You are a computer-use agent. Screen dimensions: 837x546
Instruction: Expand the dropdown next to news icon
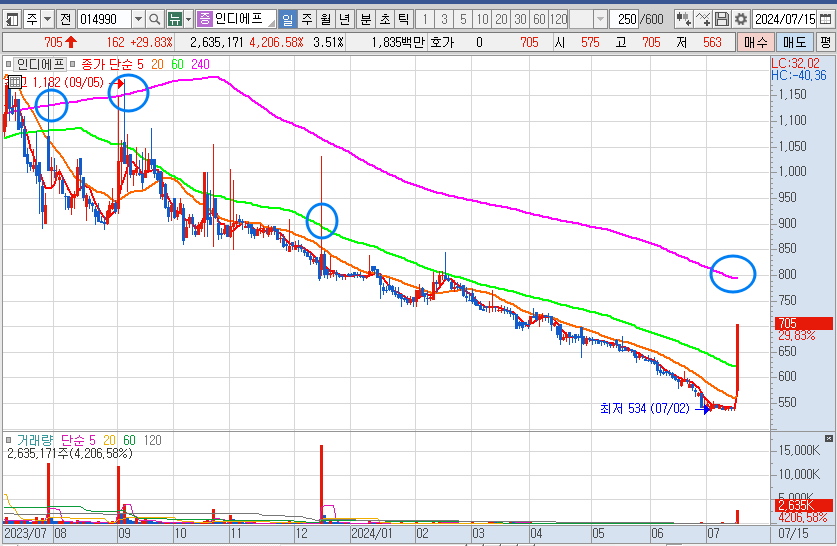tap(188, 20)
